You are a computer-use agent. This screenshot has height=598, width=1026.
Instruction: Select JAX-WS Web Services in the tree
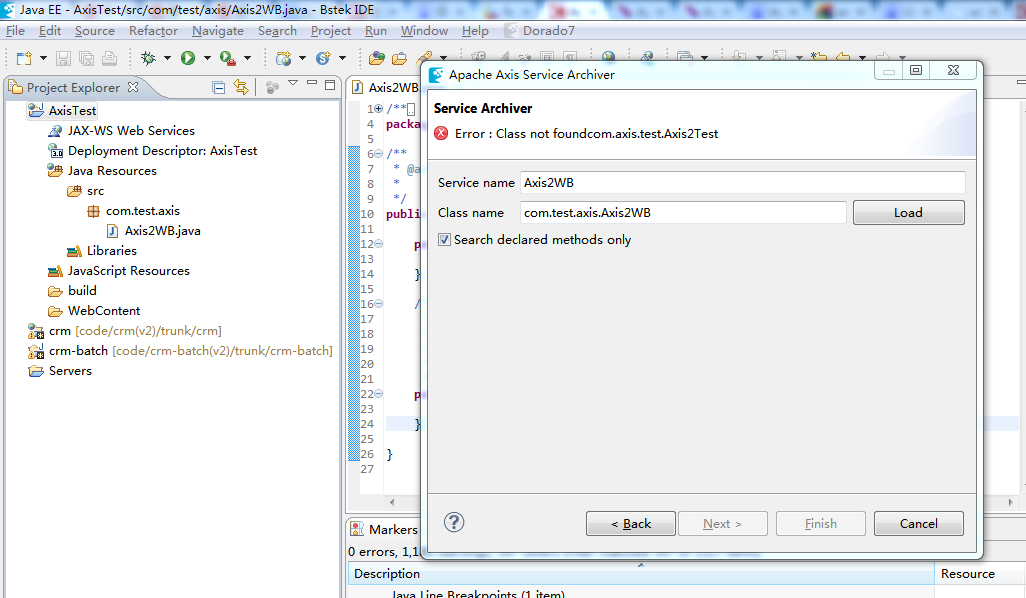(x=131, y=131)
